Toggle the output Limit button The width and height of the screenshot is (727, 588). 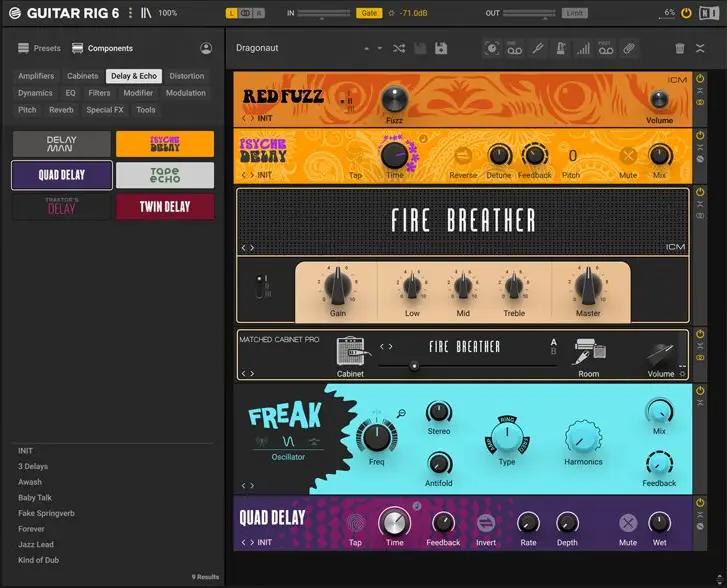coord(574,13)
